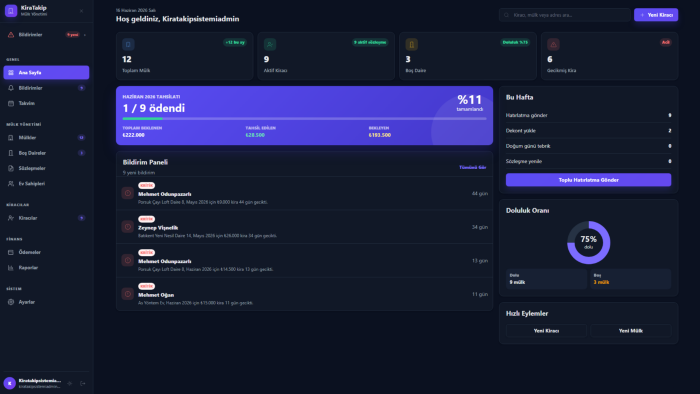Open the Ödemeler finance page
The height and width of the screenshot is (394, 700).
[46, 252]
